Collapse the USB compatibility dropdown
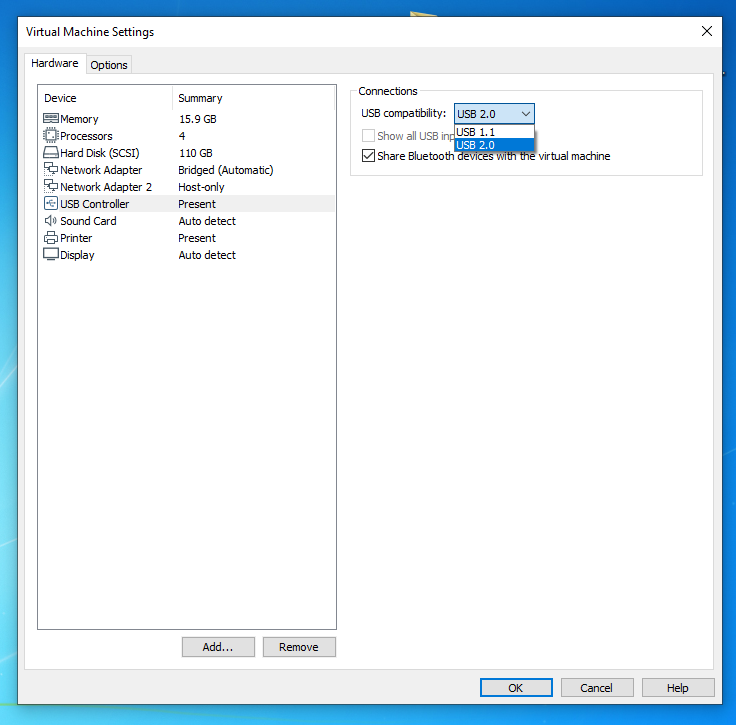This screenshot has width=736, height=725. 525,114
